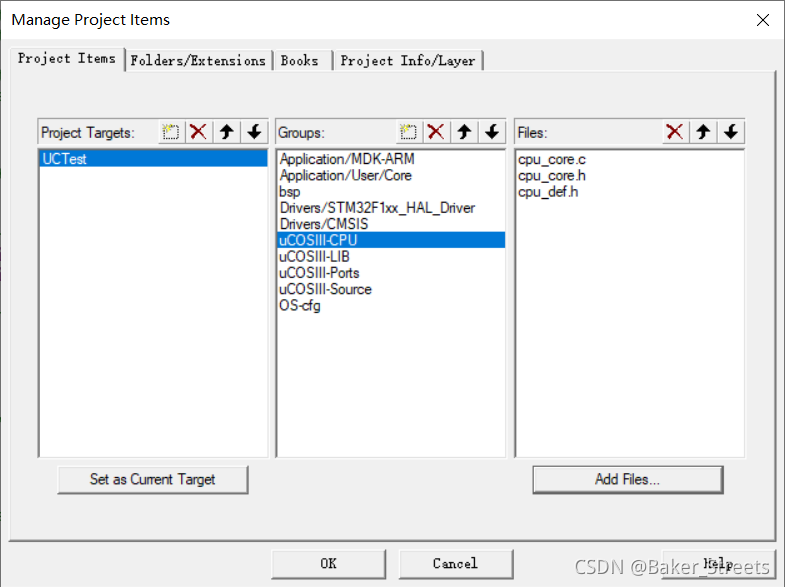Click Add Files button

(x=628, y=479)
